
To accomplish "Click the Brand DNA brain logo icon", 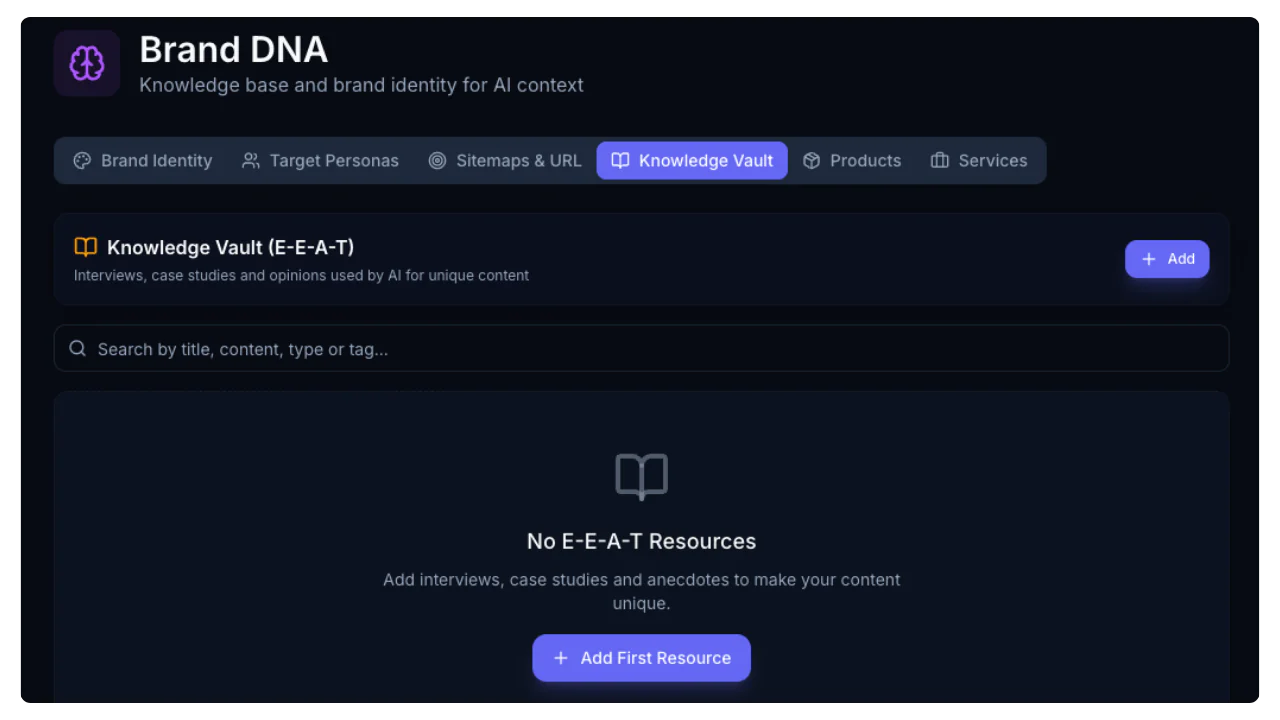I will pyautogui.click(x=87, y=63).
